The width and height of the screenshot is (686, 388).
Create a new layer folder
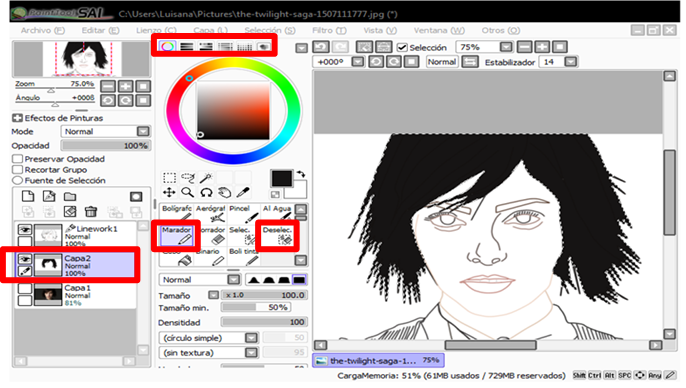[x=70, y=196]
